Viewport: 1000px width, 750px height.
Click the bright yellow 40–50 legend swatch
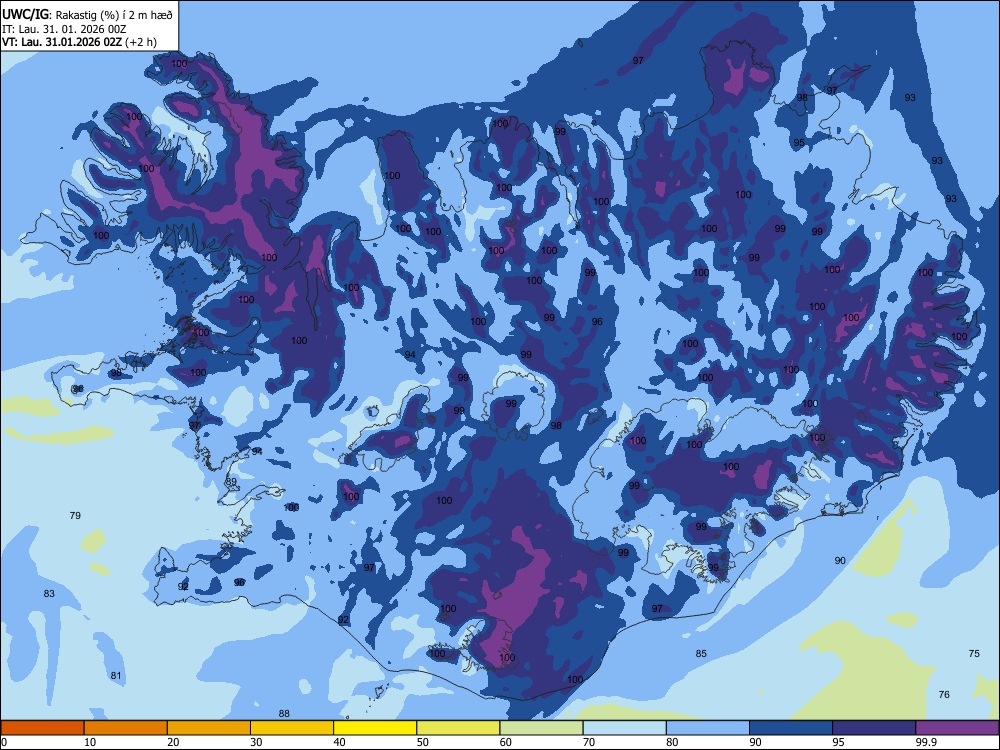coord(375,728)
